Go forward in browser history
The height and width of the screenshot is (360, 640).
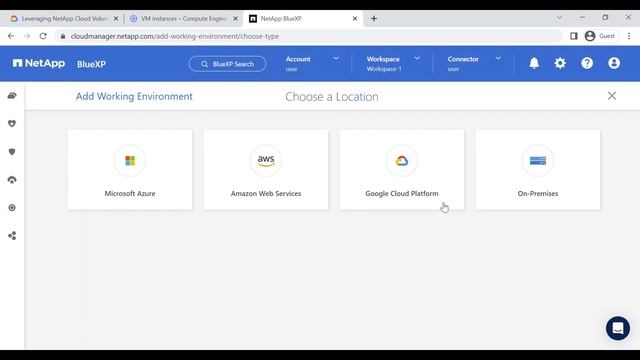(x=27, y=36)
